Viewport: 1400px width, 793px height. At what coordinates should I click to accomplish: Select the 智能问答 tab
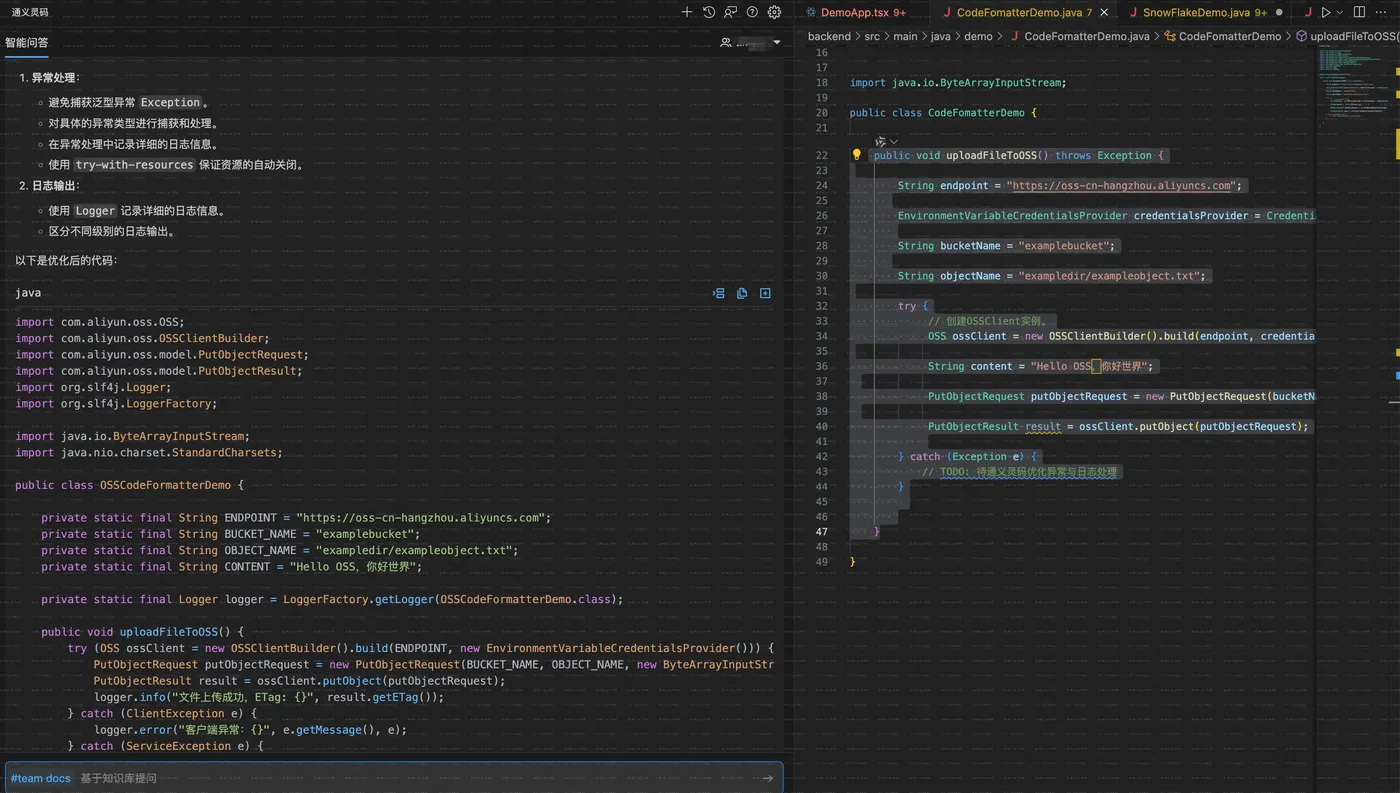(x=26, y=43)
